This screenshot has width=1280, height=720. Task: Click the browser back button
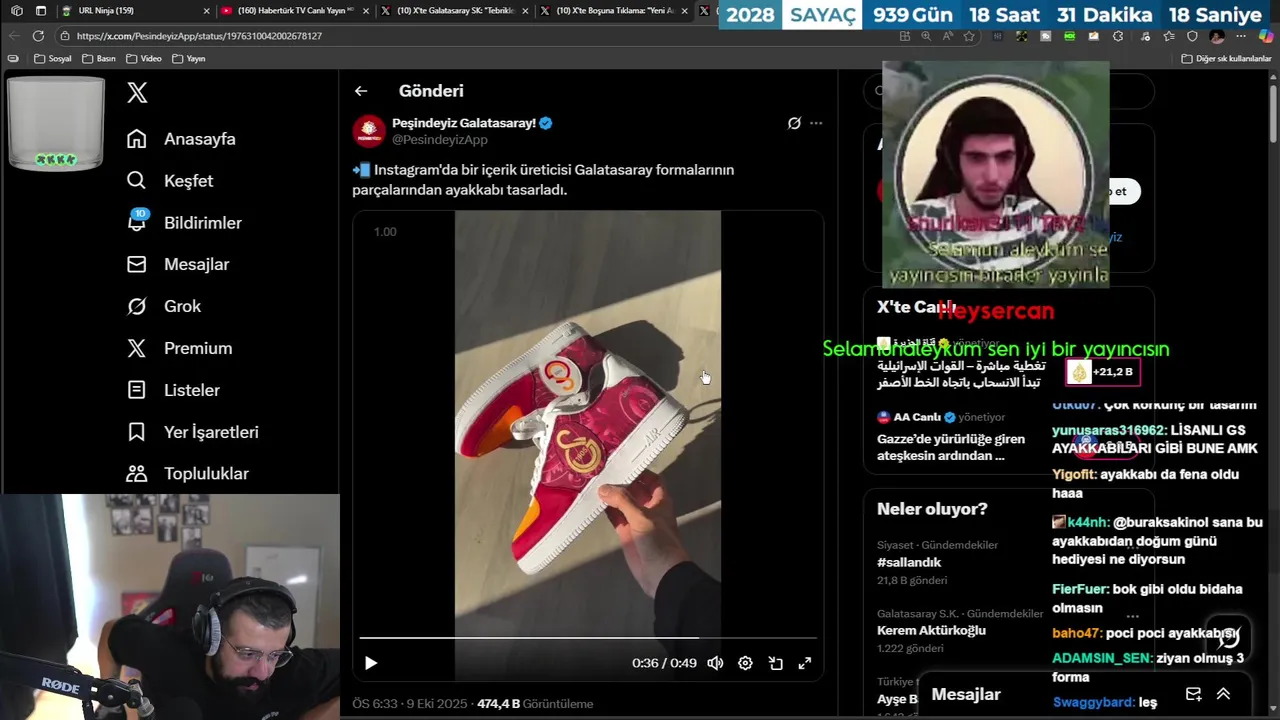coord(14,35)
